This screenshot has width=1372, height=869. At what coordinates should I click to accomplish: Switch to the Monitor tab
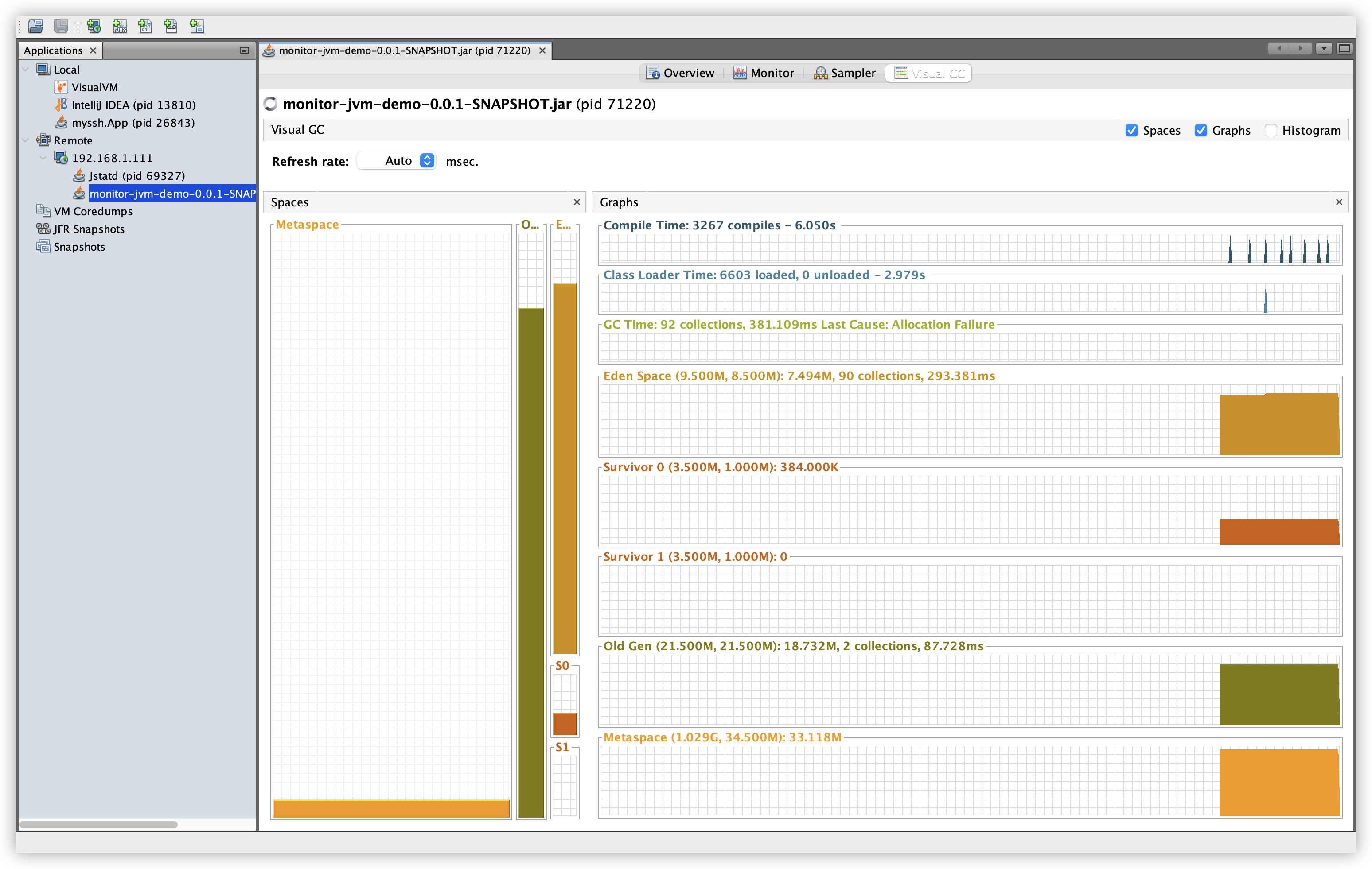pyautogui.click(x=764, y=73)
